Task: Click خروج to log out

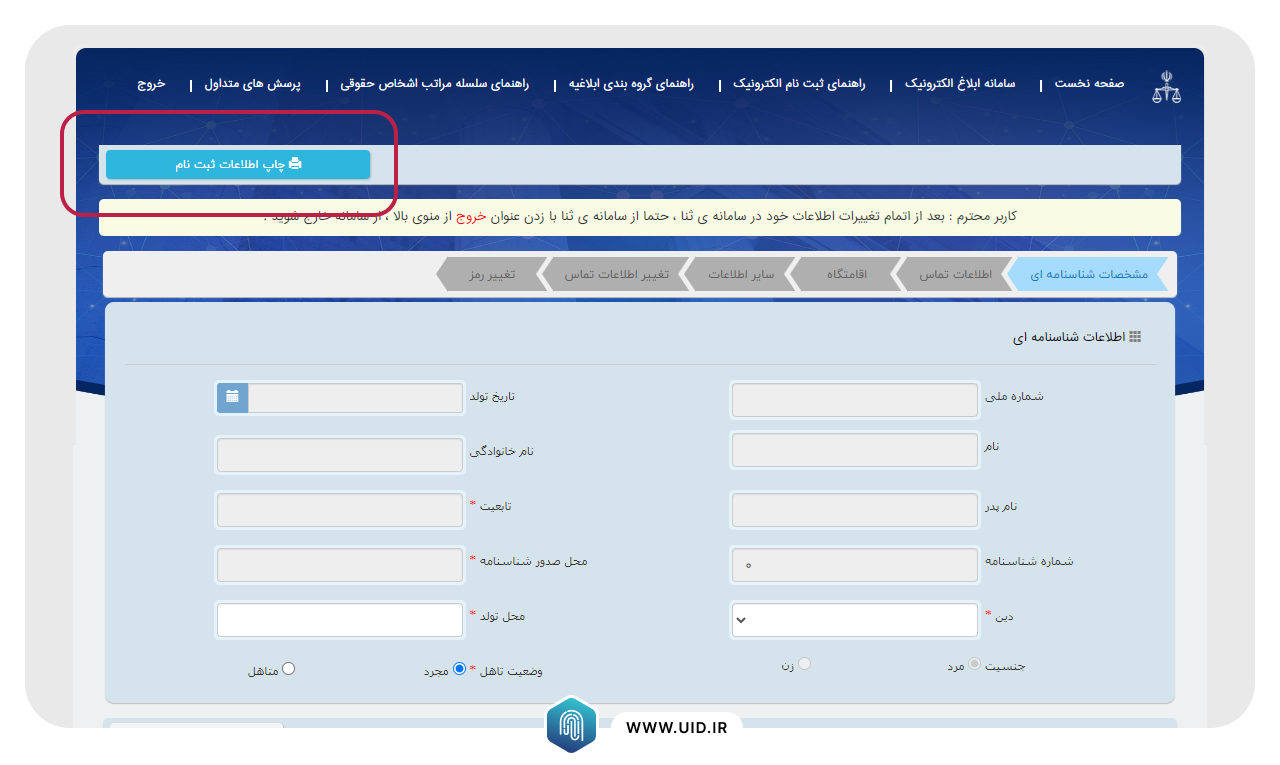Action: [x=152, y=84]
